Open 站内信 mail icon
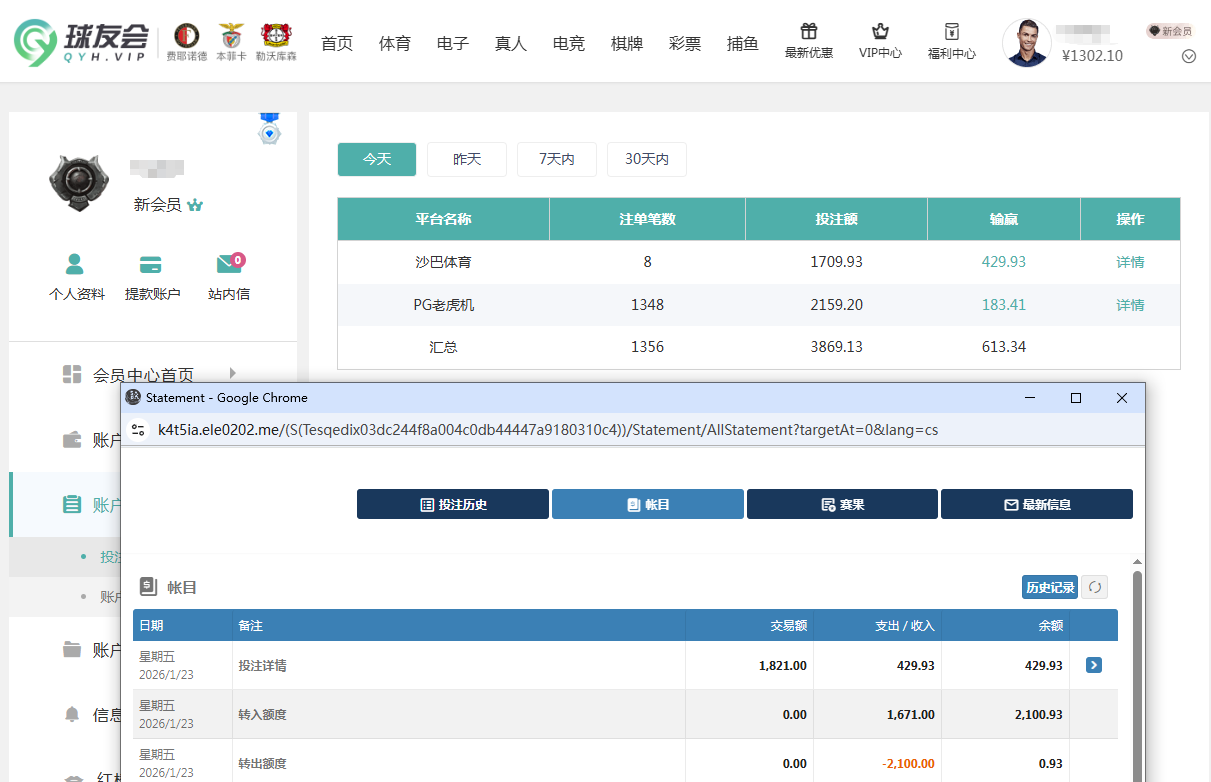 [229, 265]
